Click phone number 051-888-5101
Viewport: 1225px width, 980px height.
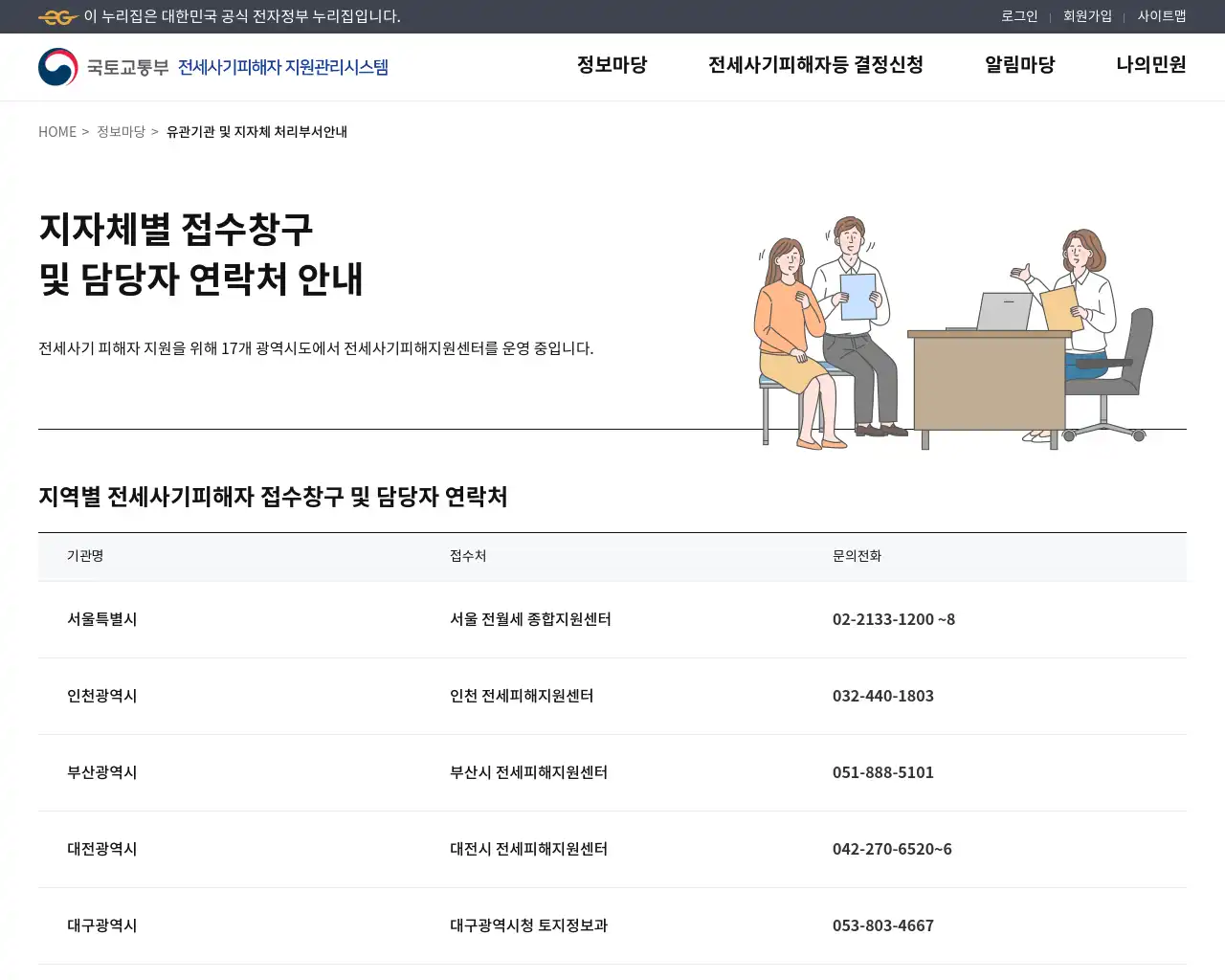pyautogui.click(x=883, y=772)
